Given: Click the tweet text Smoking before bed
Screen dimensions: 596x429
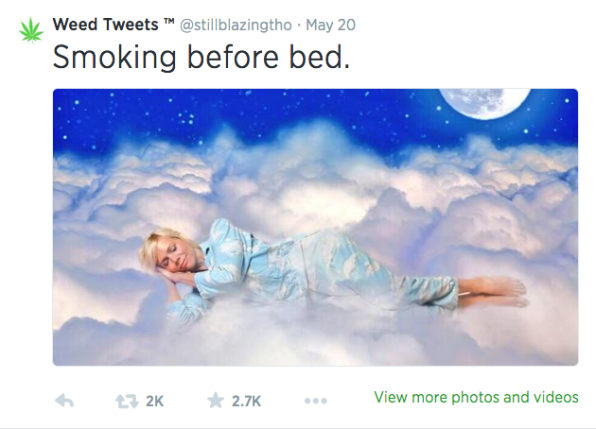Looking at the screenshot, I should tap(201, 57).
